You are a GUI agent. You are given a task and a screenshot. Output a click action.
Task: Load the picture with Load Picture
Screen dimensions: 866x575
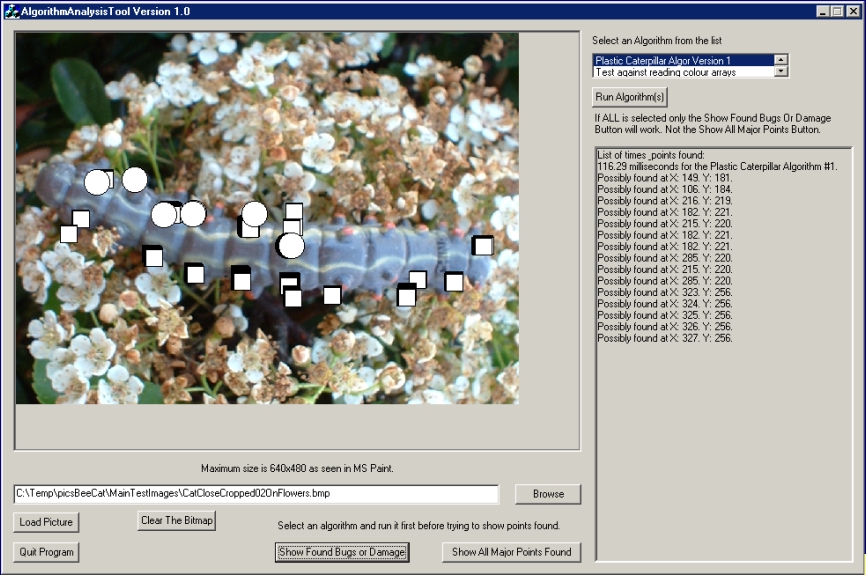tap(46, 522)
